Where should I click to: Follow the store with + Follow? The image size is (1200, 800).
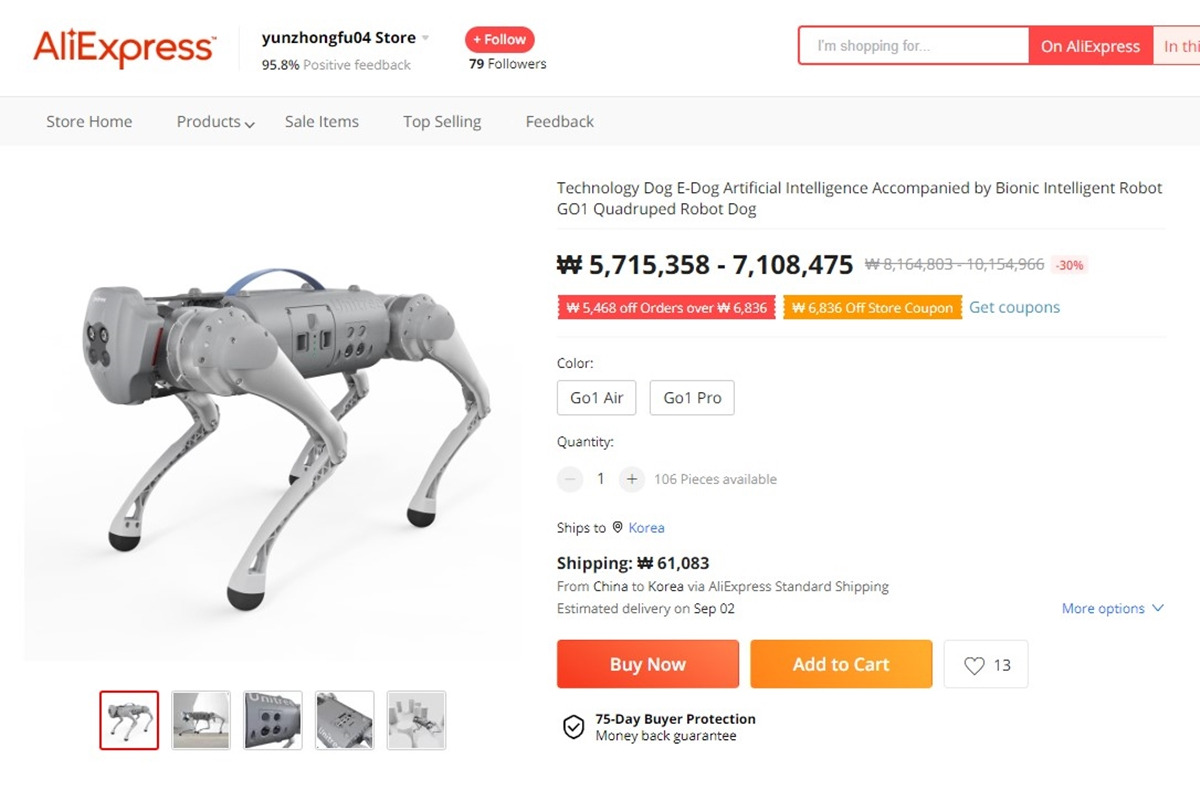click(500, 40)
